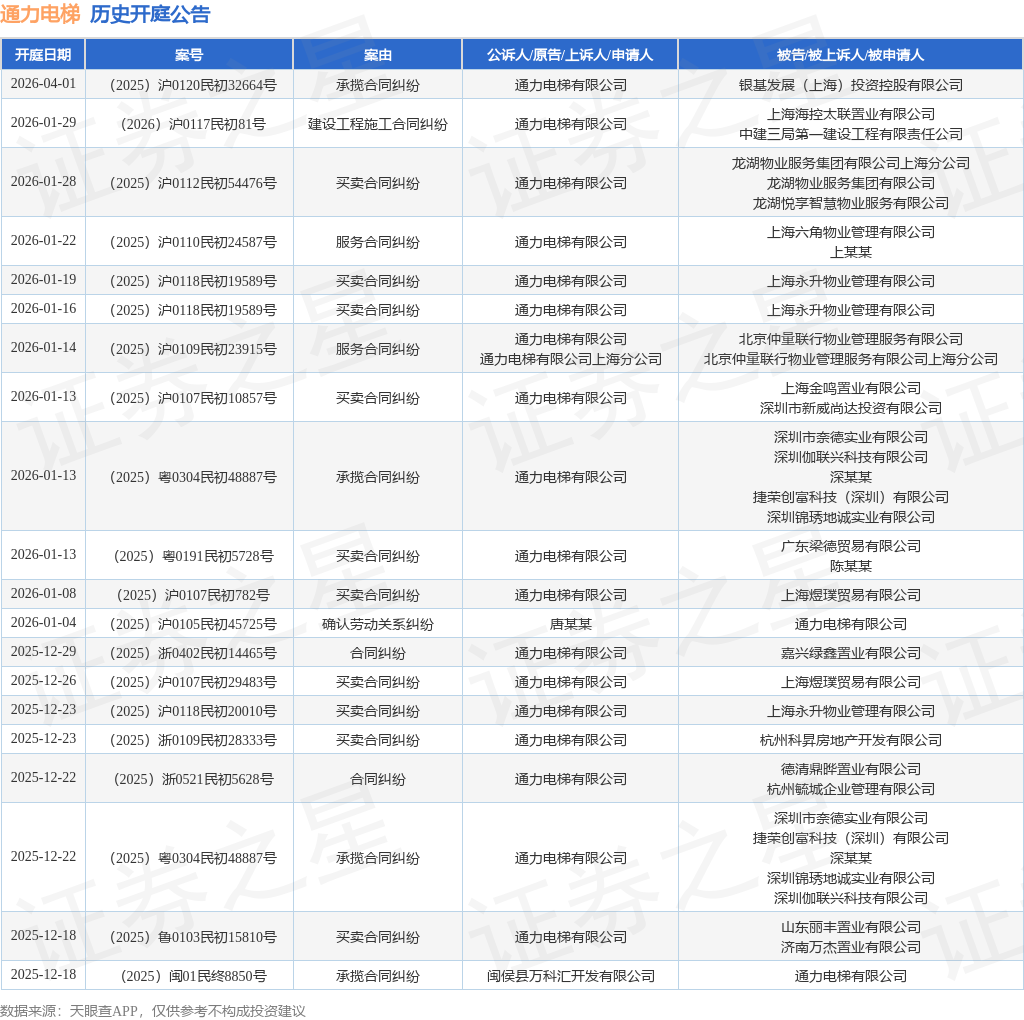Click the 确认劳动关系纠纷 cause cell
Viewport: 1024px width, 1020px height.
[377, 624]
